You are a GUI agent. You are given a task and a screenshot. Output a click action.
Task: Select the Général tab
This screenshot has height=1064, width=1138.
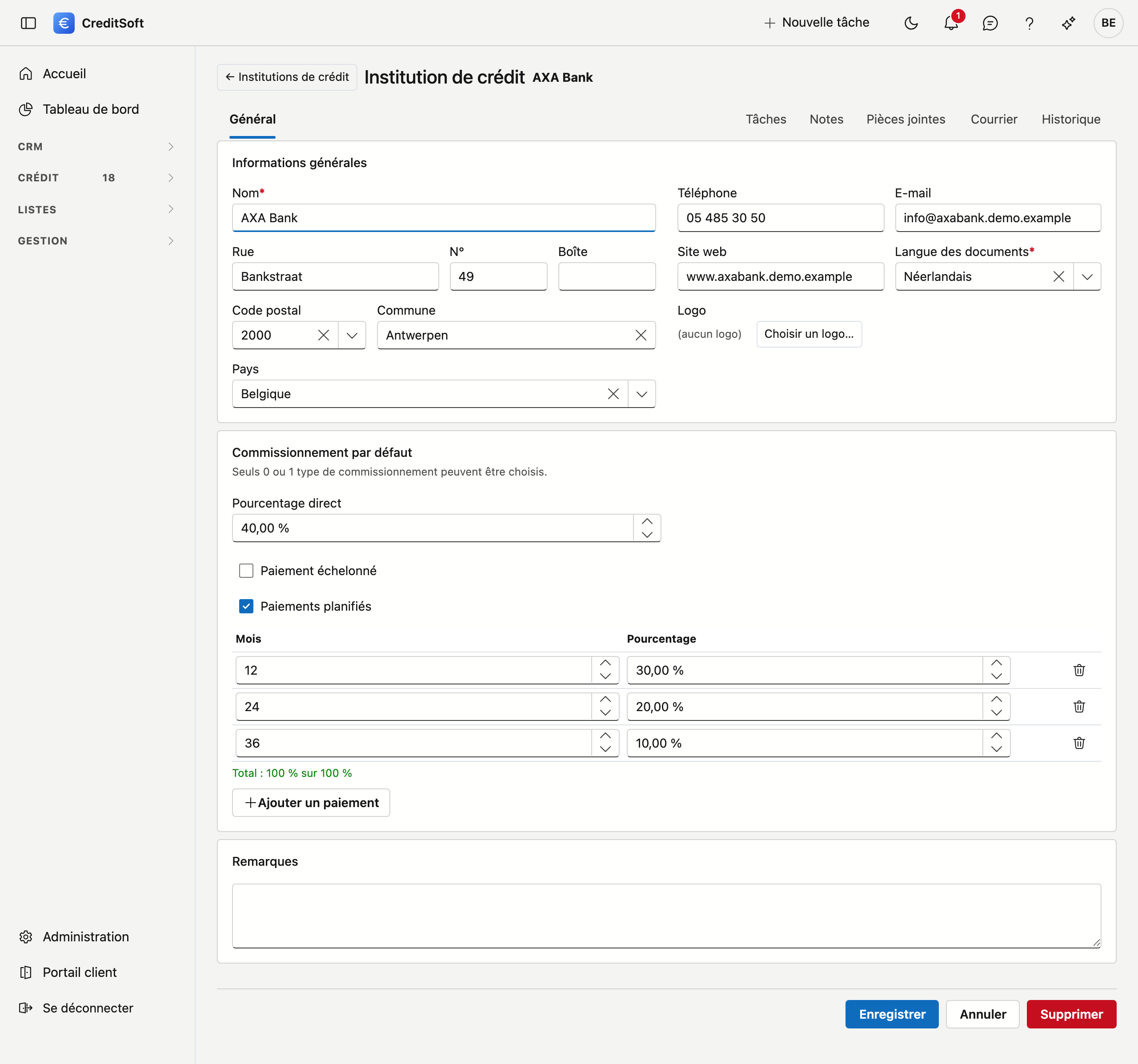coord(252,119)
